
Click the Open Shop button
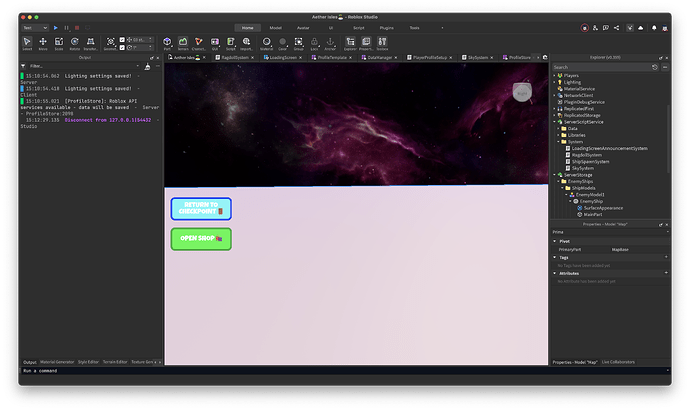click(x=201, y=239)
